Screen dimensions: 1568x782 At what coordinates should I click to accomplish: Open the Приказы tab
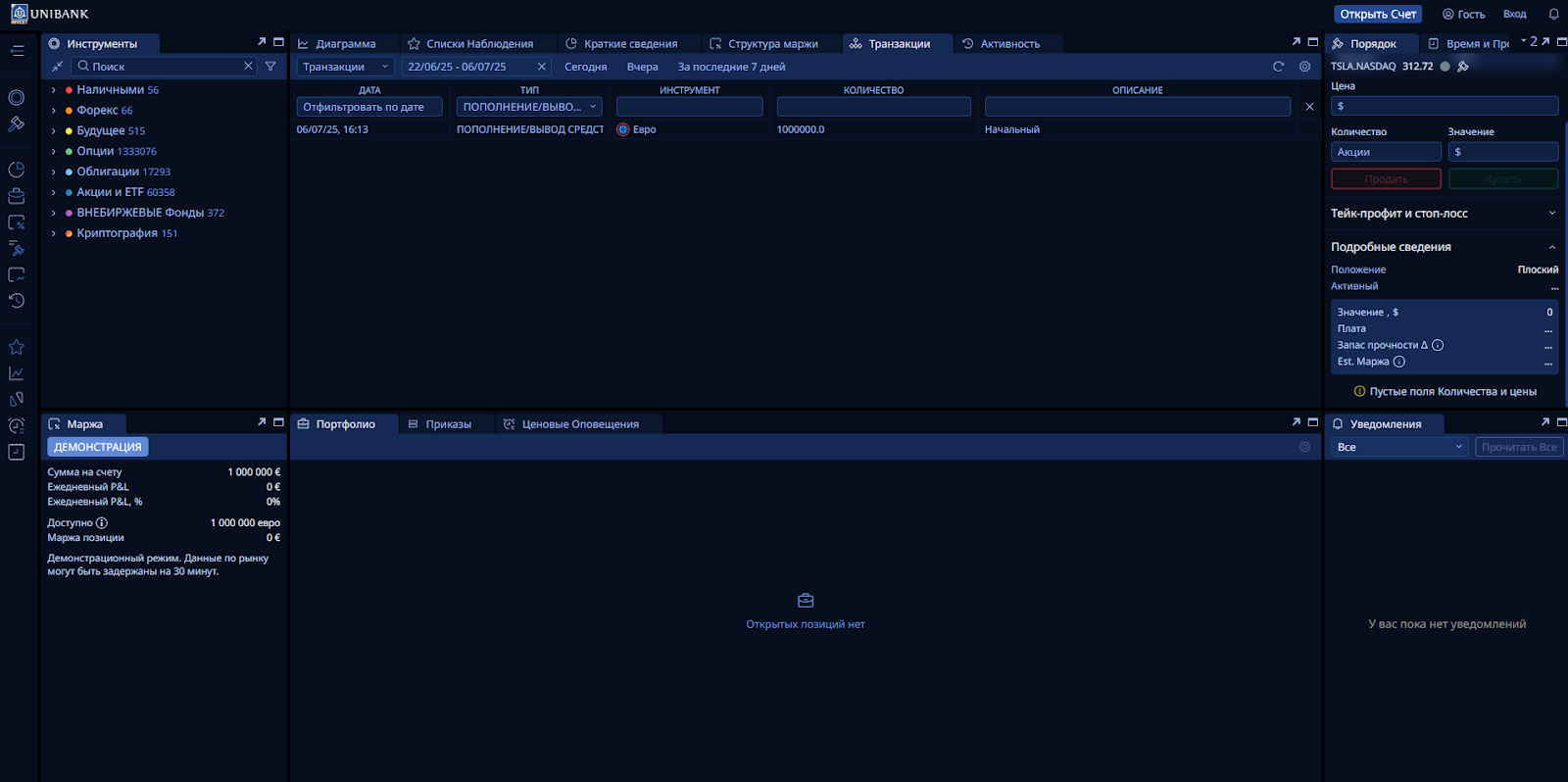[x=439, y=424]
